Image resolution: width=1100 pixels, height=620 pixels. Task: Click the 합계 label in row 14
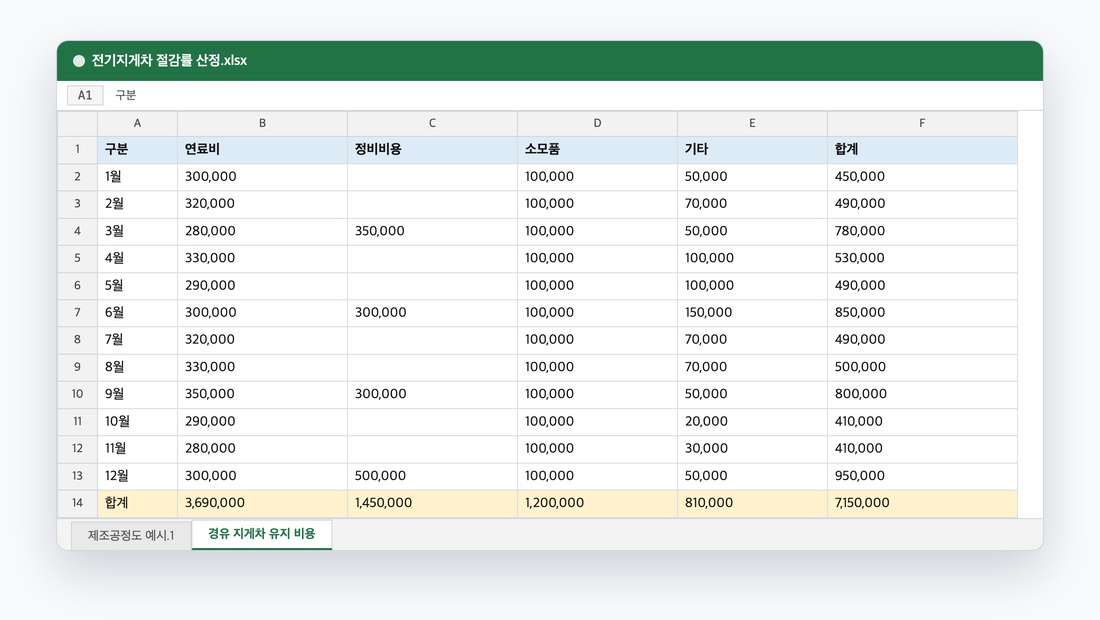click(x=138, y=503)
